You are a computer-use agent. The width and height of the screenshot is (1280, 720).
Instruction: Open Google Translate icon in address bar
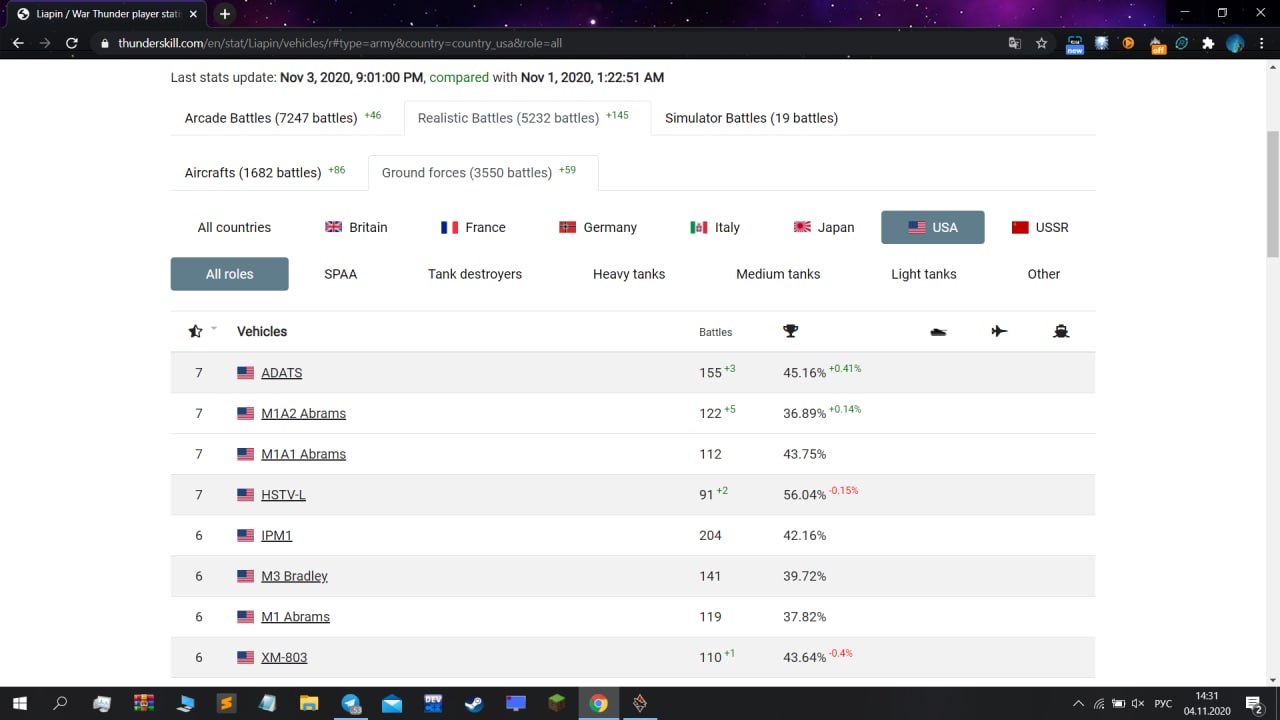tap(1015, 43)
